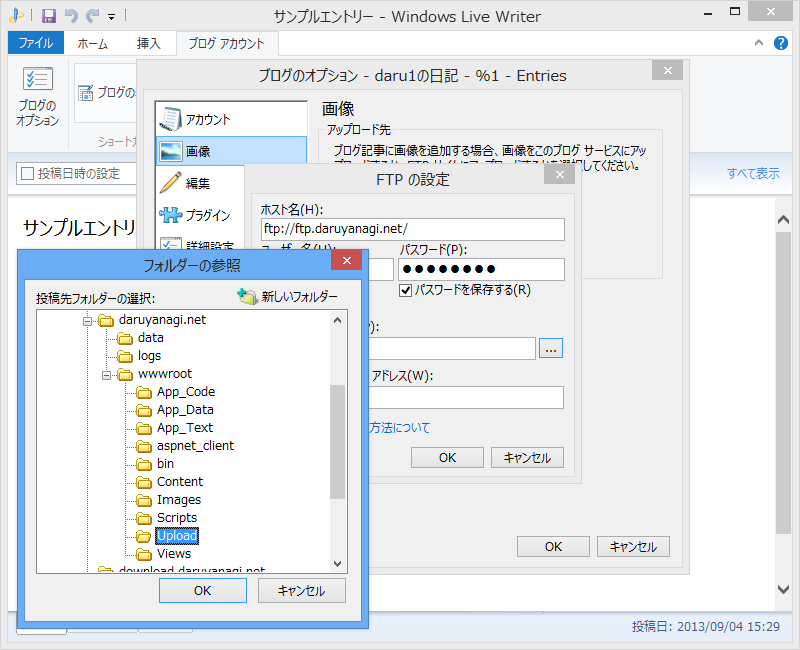Collapse the daruyanagi.net tree node
Image resolution: width=800 pixels, height=650 pixels.
coord(88,321)
